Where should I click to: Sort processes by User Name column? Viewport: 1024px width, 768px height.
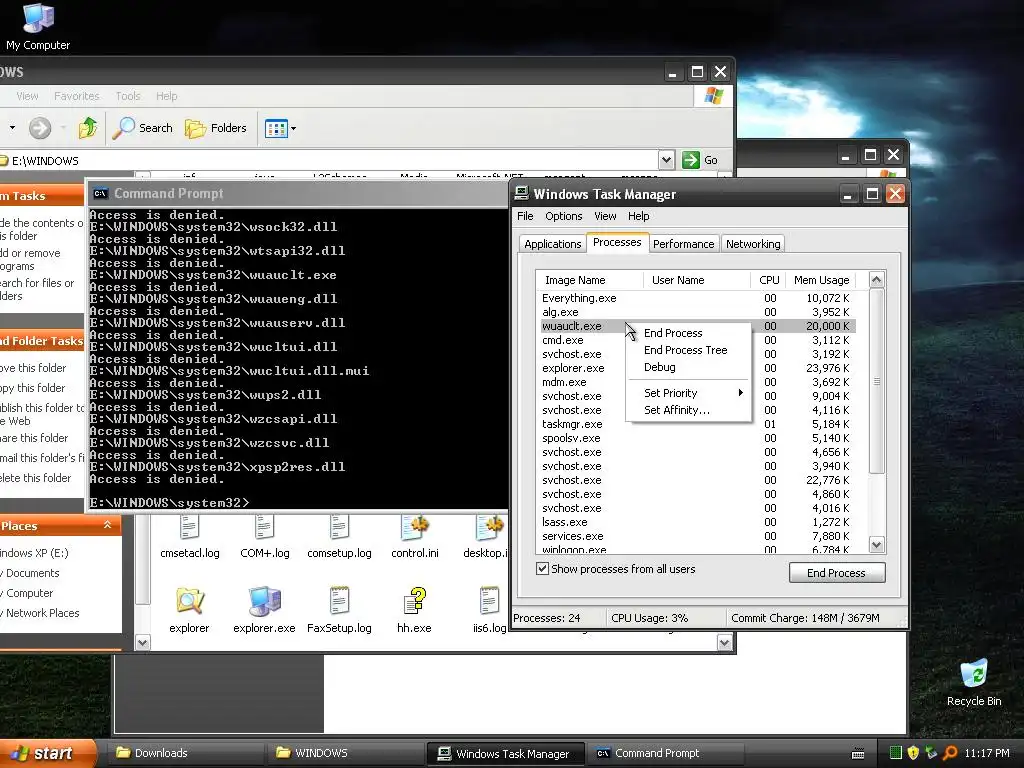coord(696,280)
